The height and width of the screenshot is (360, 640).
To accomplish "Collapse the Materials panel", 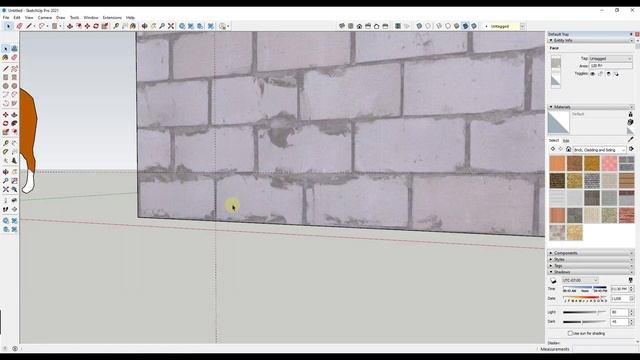I will [x=591, y=107].
